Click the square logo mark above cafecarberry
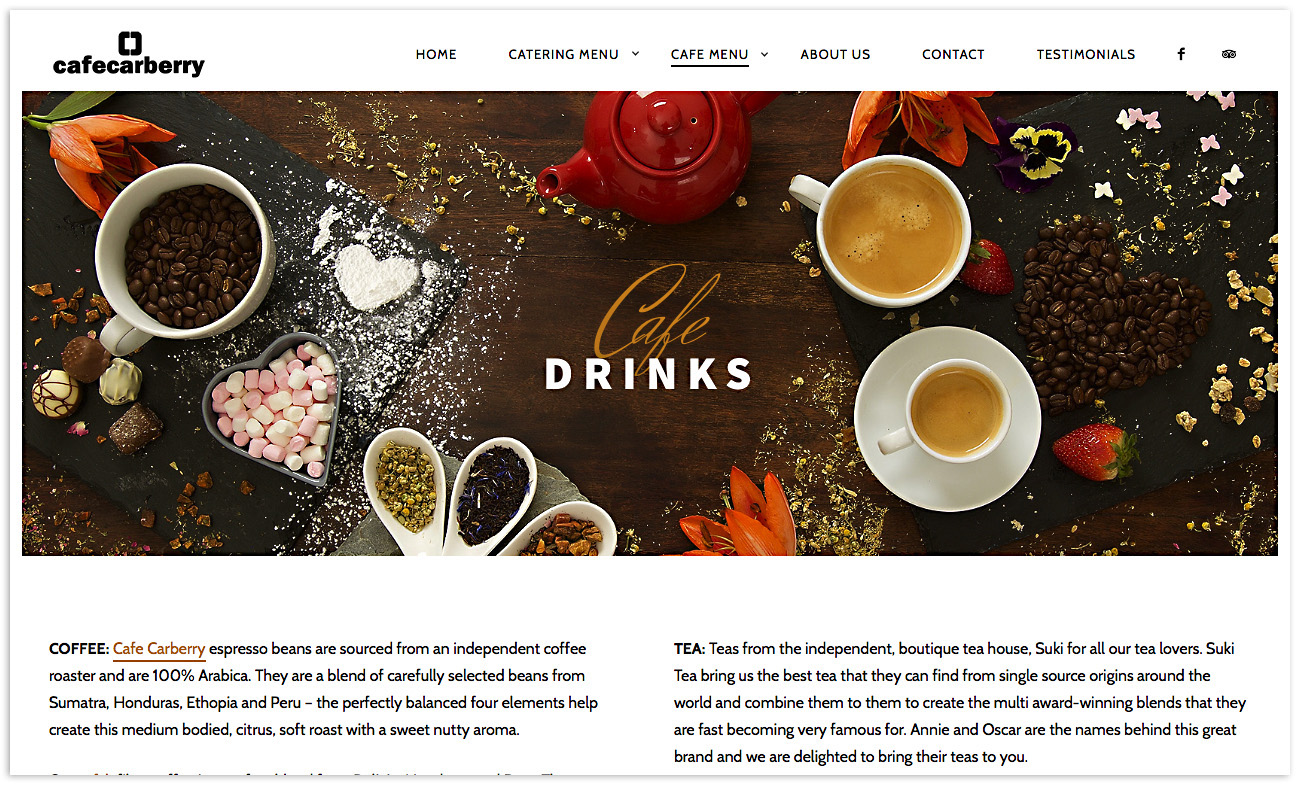The height and width of the screenshot is (785, 1300). tap(129, 43)
